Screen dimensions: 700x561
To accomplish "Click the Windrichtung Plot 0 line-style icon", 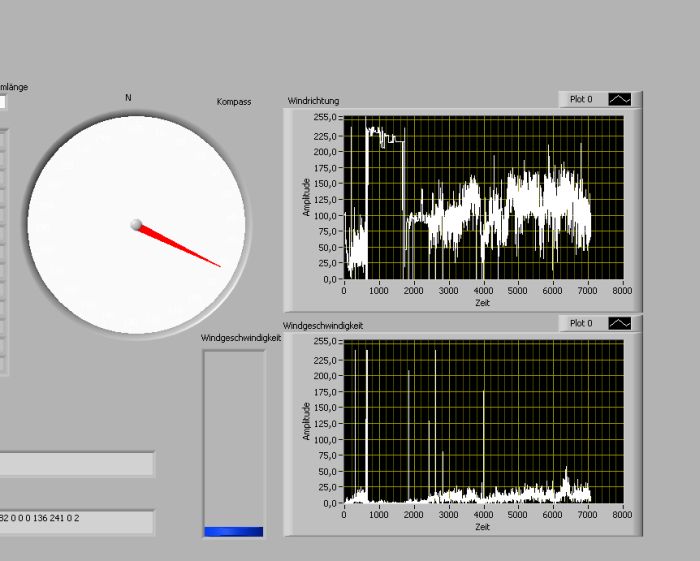I will (620, 99).
